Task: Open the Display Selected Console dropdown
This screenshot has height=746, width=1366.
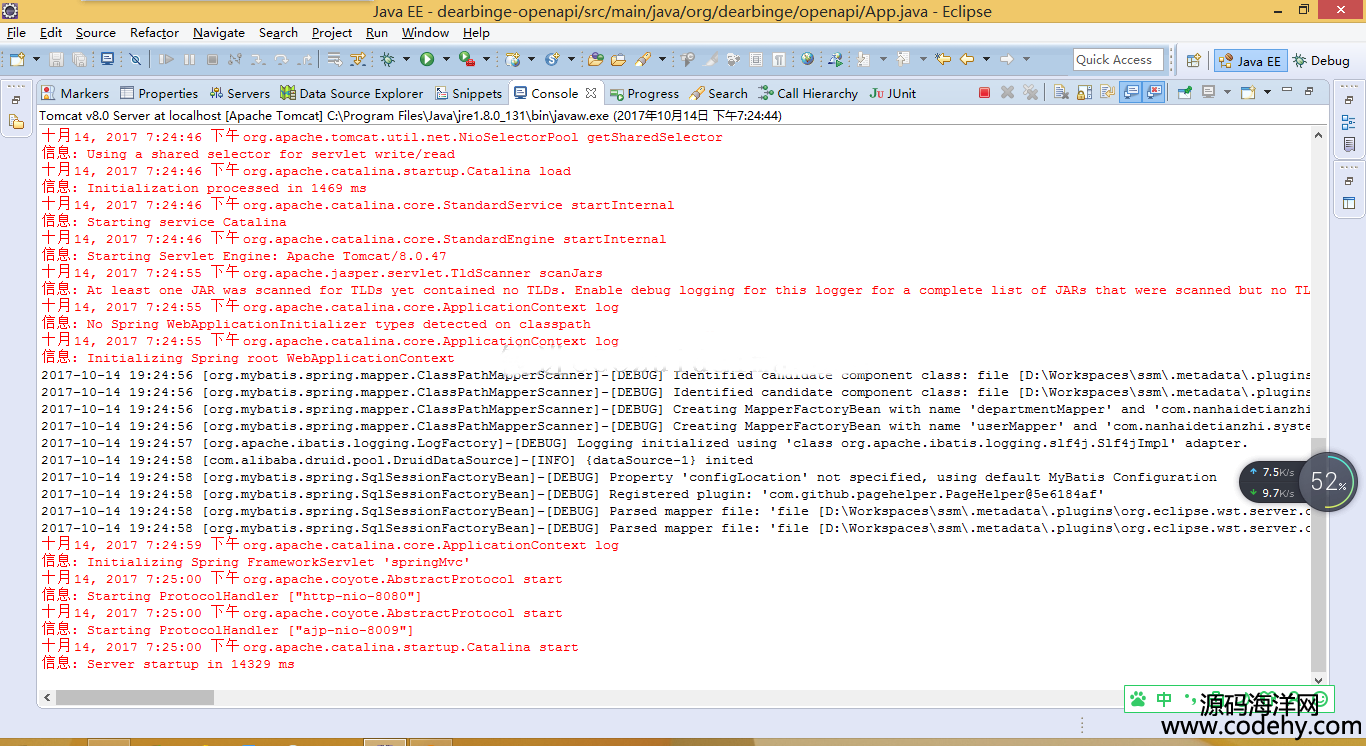Action: 1227,93
